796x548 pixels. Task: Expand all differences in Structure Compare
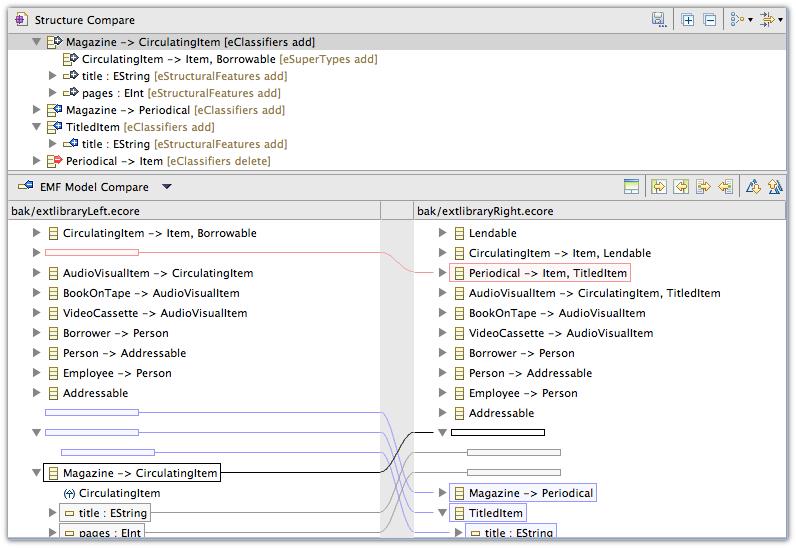coord(688,20)
